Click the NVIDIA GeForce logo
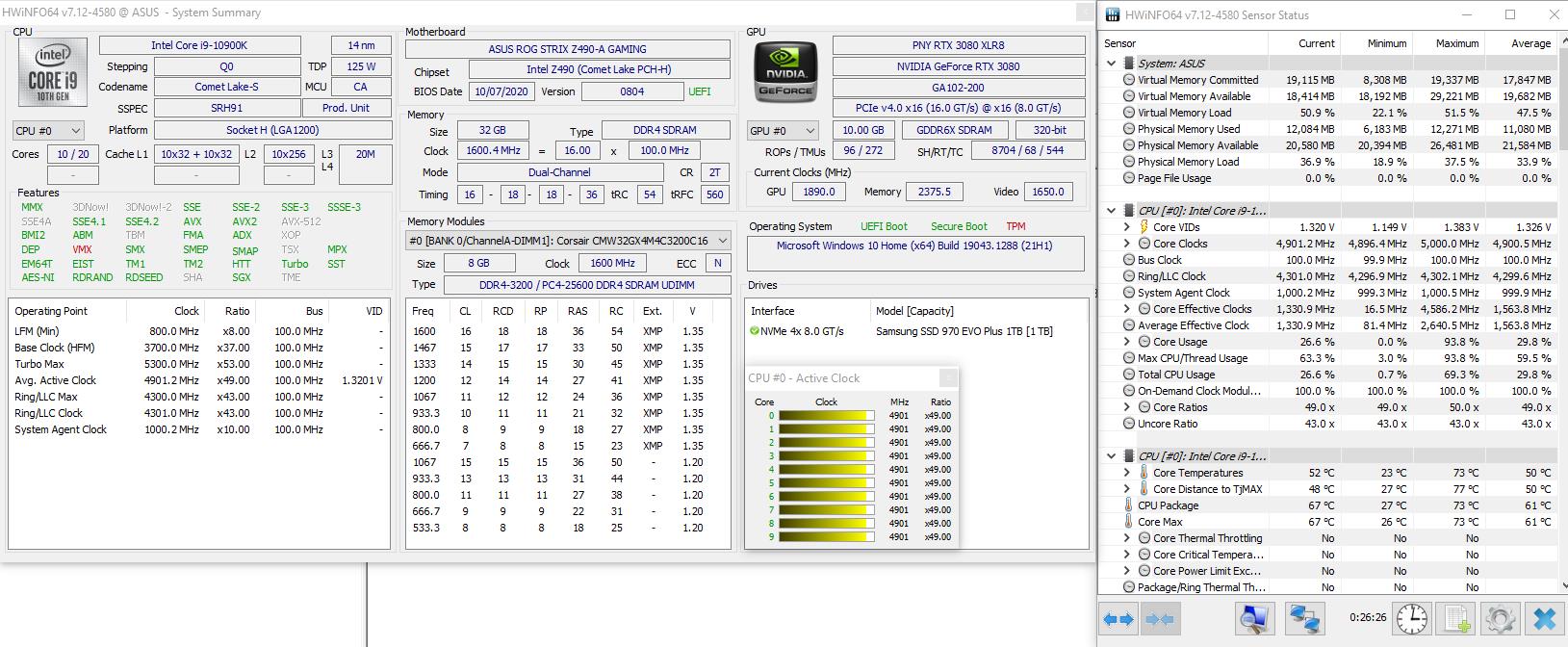Screen dimensions: 1568x647 pyautogui.click(x=785, y=74)
